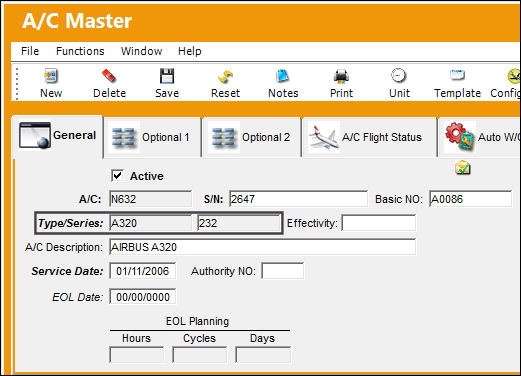Click the New toolbar icon
The image size is (521, 376).
(x=51, y=76)
